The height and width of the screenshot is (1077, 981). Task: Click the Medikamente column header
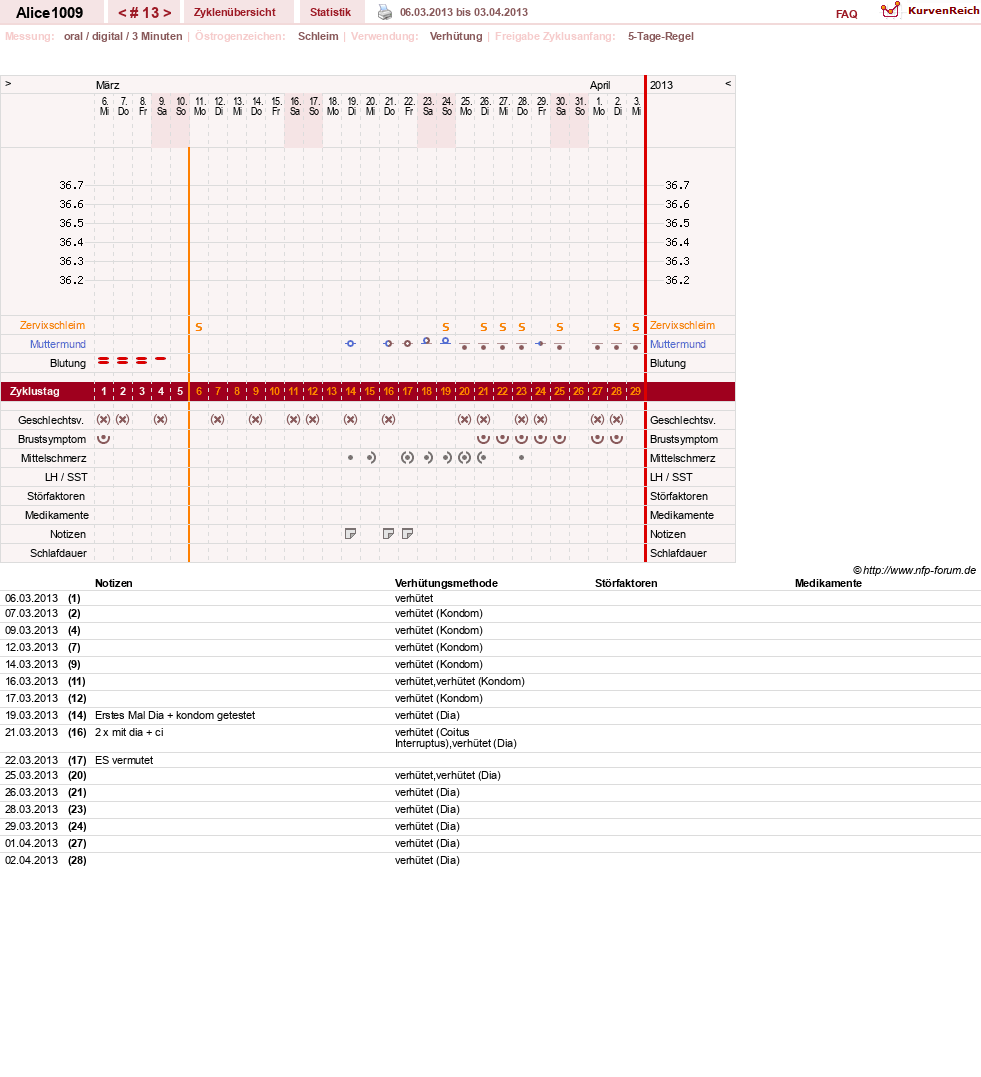[x=828, y=583]
